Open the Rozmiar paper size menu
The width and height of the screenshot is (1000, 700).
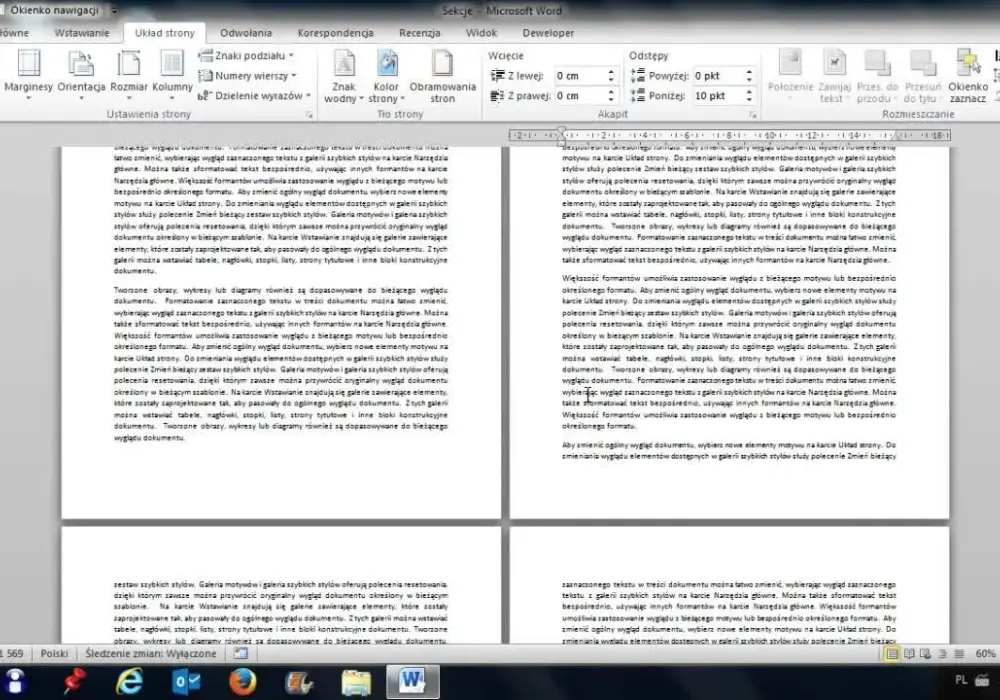click(129, 75)
